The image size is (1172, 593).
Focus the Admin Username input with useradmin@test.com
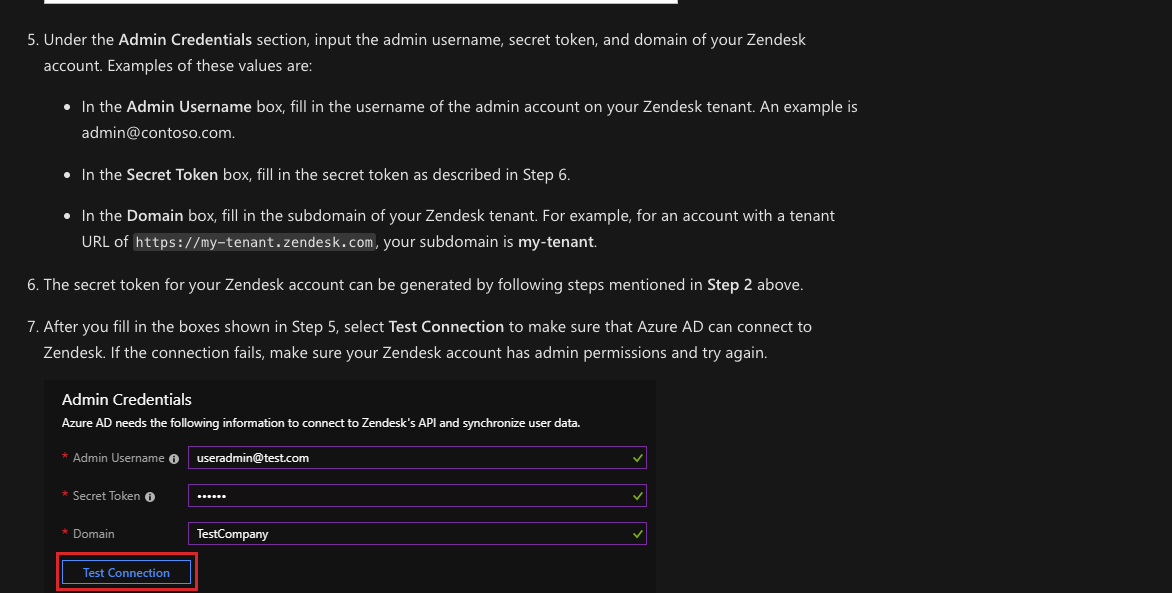point(400,458)
